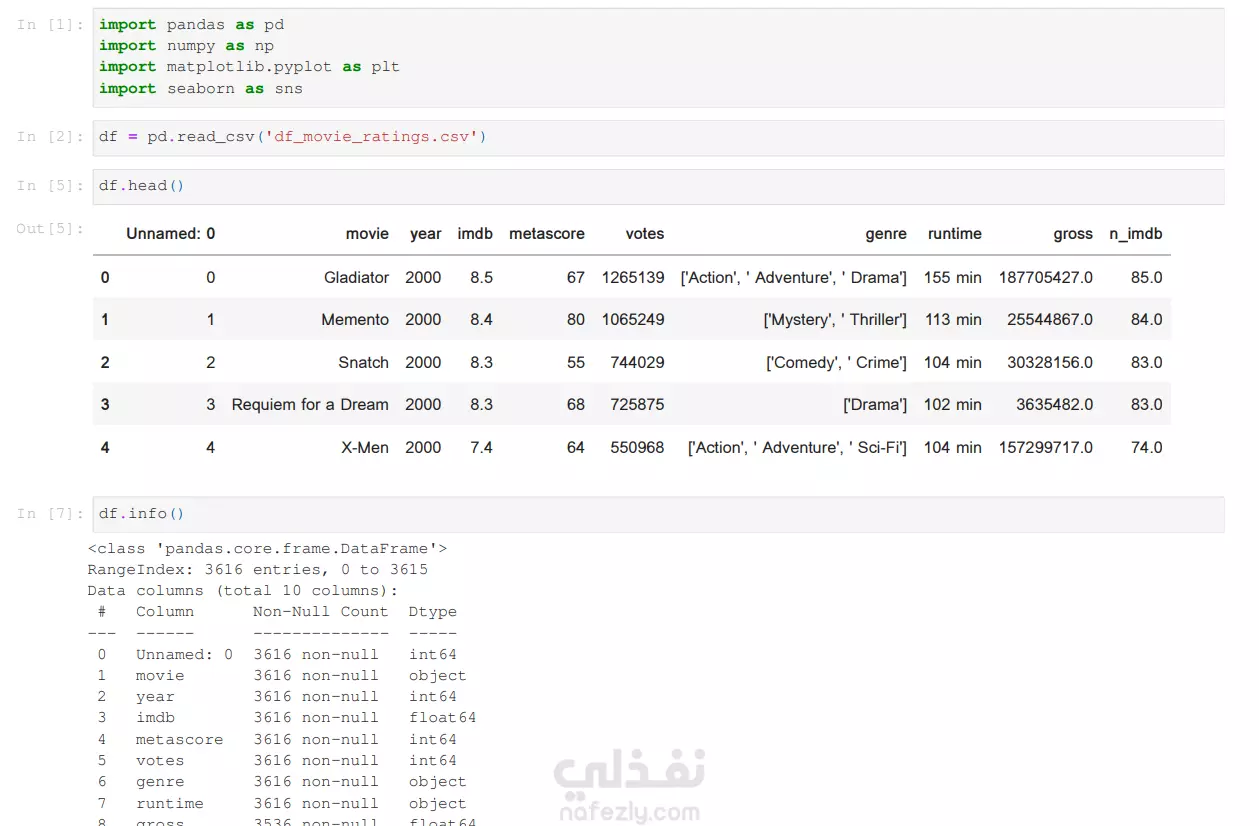Select the 'Memento' movie cell
The image size is (1259, 826).
[x=355, y=320]
